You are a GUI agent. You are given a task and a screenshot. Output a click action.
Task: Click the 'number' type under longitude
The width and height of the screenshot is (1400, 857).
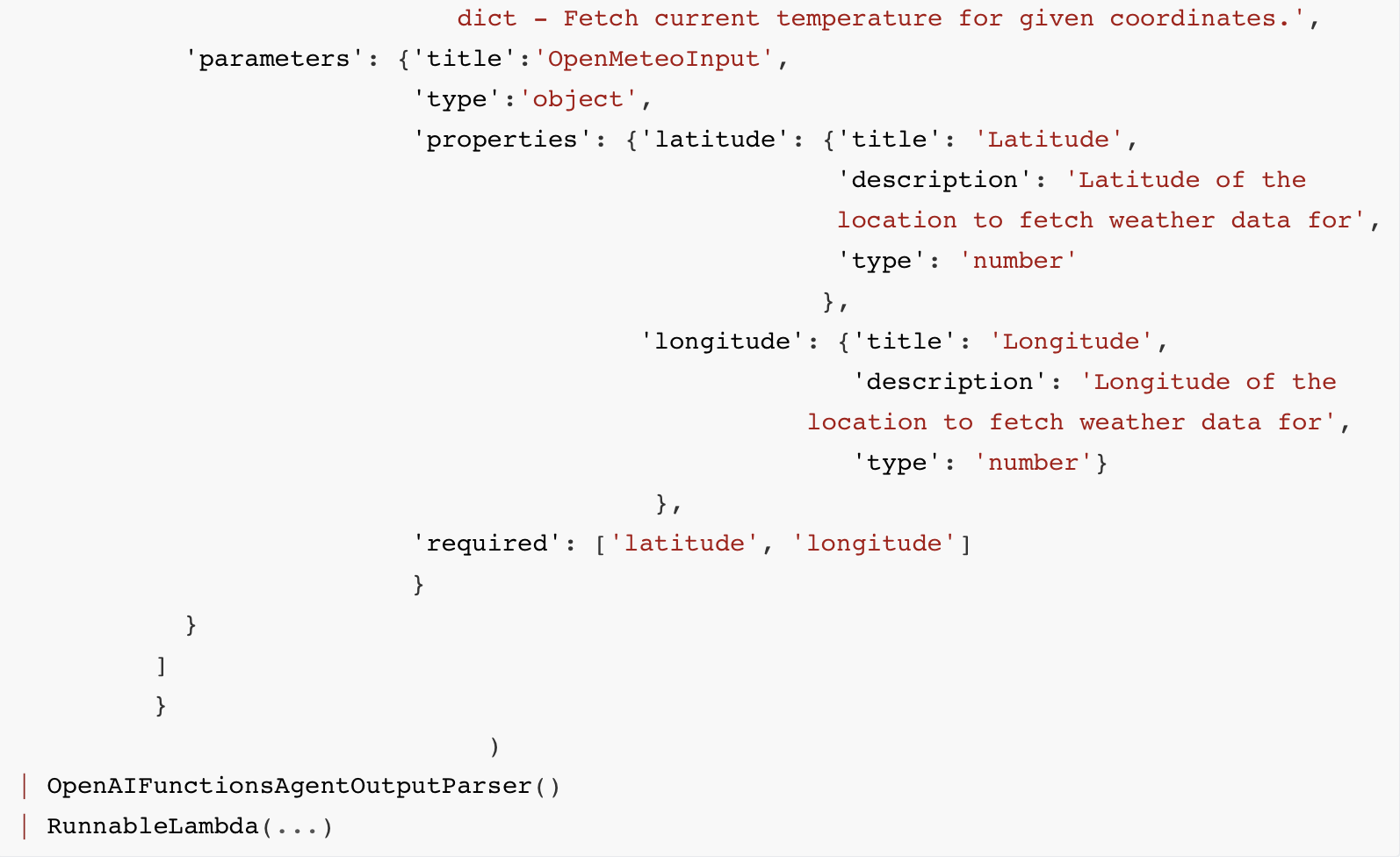tap(1033, 463)
